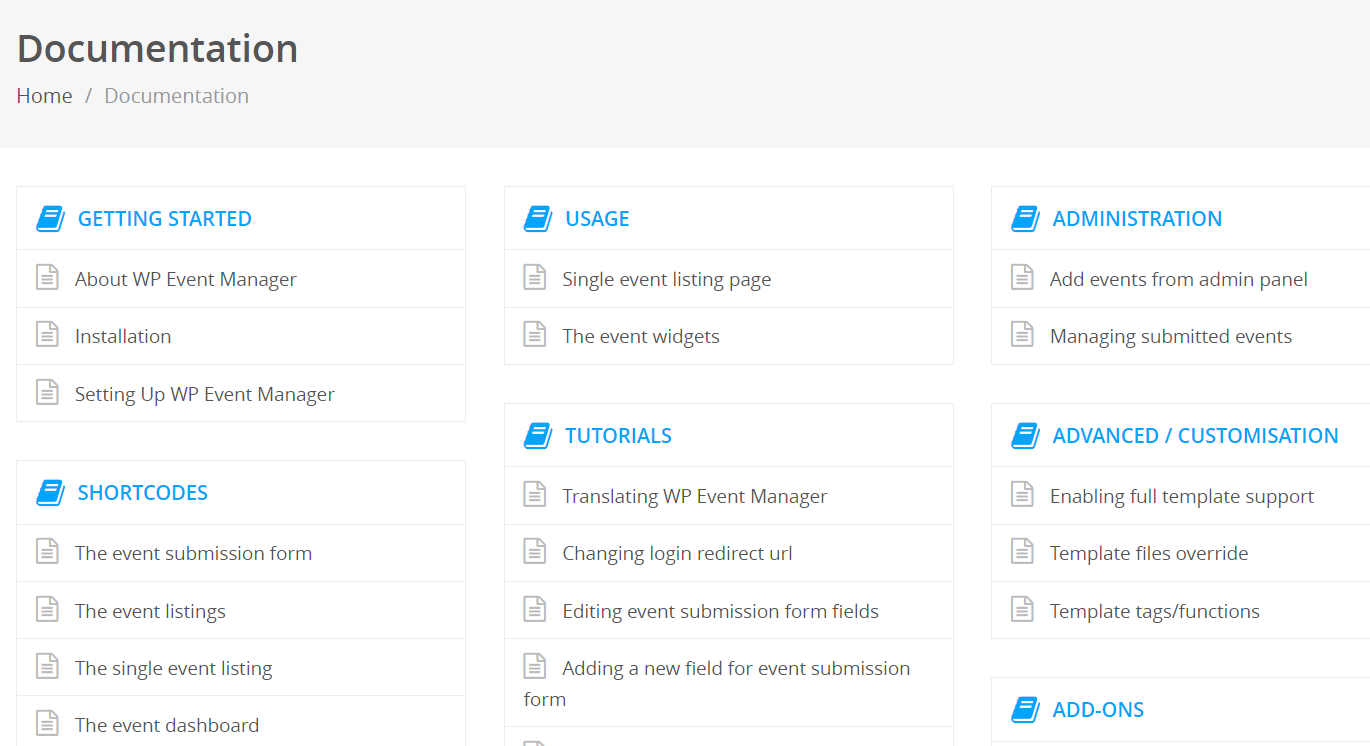Click the book icon beside Getting Started
Screen dimensions: 1370x746
pyautogui.click(x=50, y=219)
